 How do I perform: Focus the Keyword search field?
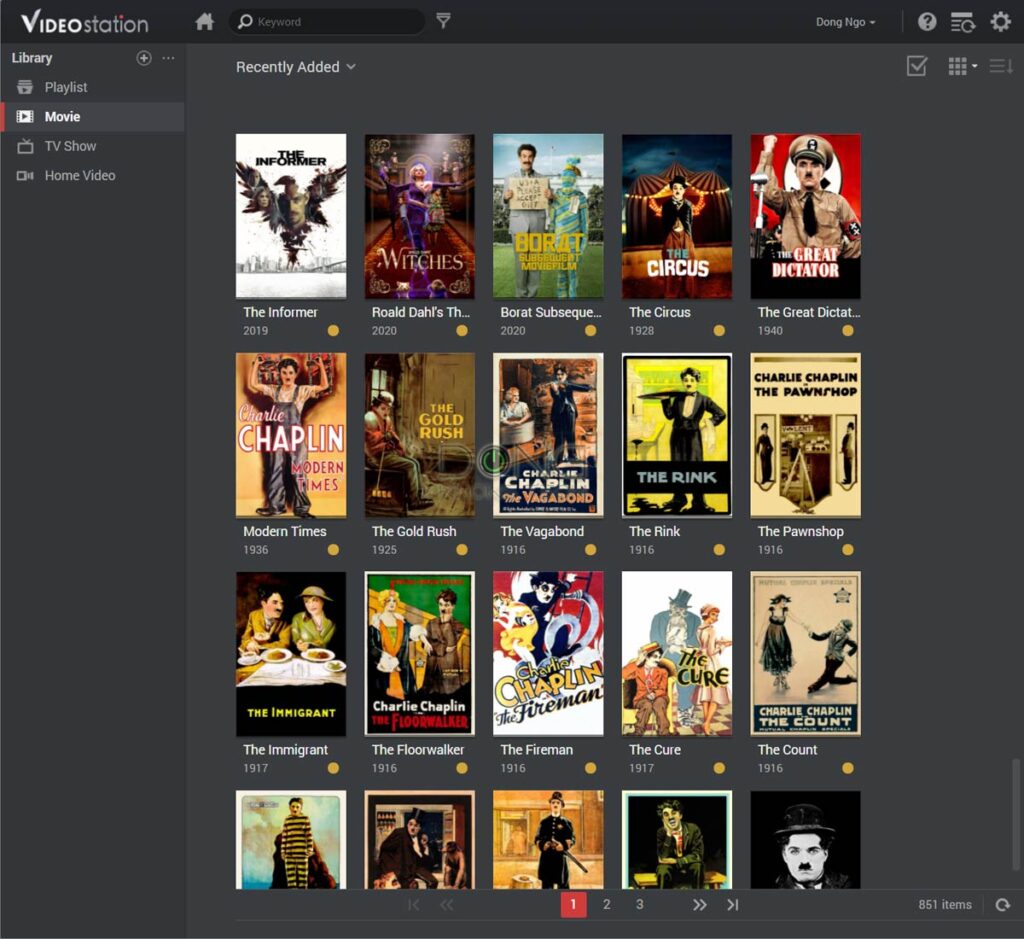click(x=327, y=22)
